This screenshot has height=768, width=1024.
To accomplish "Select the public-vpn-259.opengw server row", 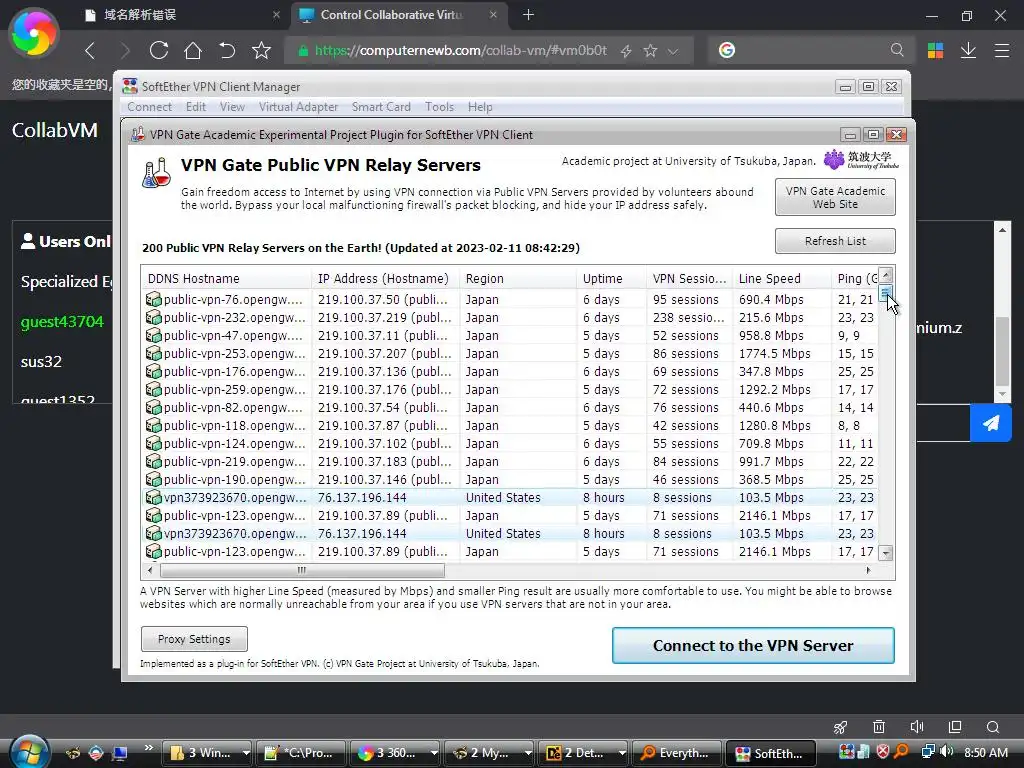I will [x=509, y=390].
